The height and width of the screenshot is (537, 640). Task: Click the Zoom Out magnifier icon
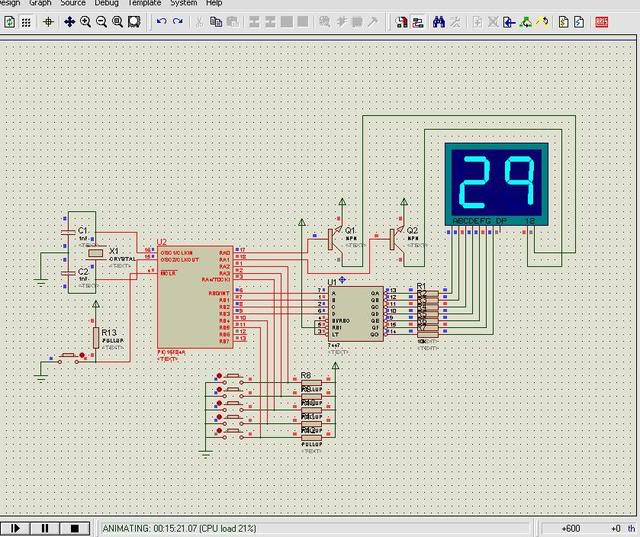[102, 21]
